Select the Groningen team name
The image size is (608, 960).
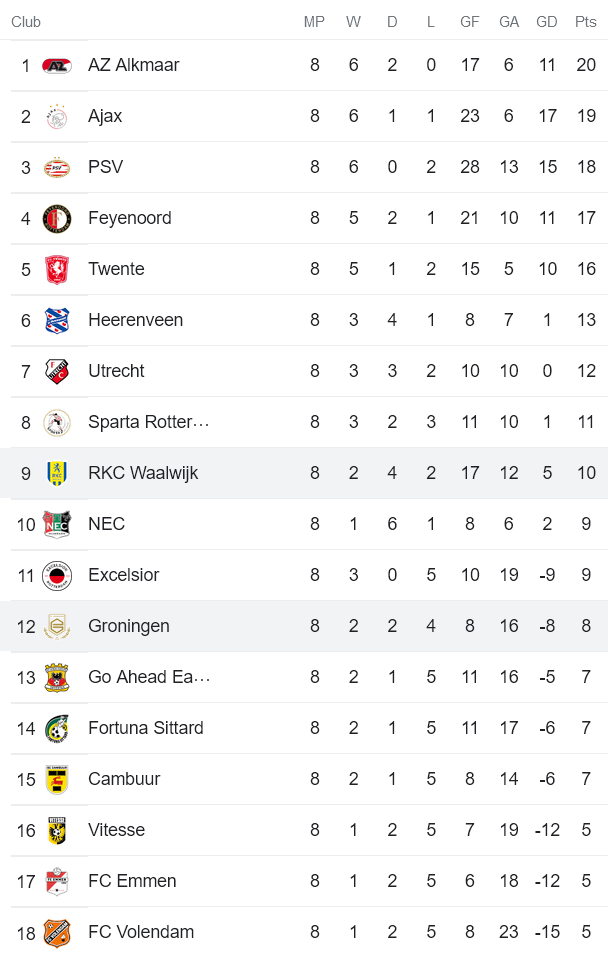(x=129, y=626)
